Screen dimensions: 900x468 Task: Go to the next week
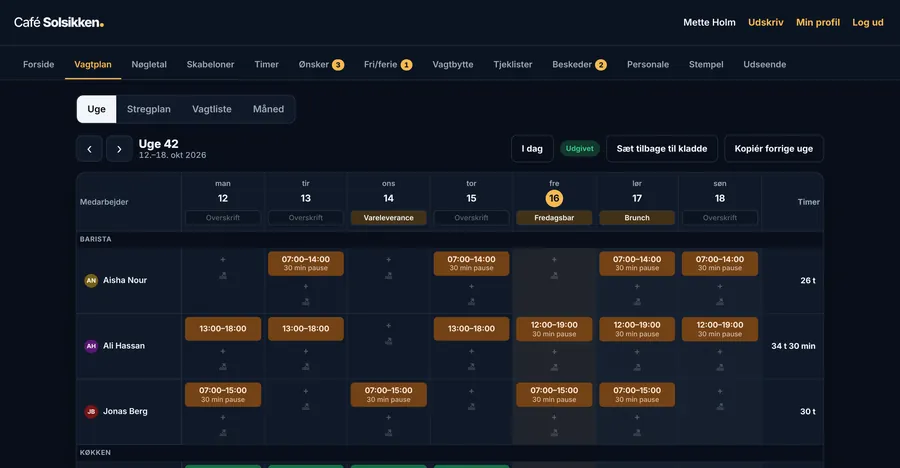119,149
